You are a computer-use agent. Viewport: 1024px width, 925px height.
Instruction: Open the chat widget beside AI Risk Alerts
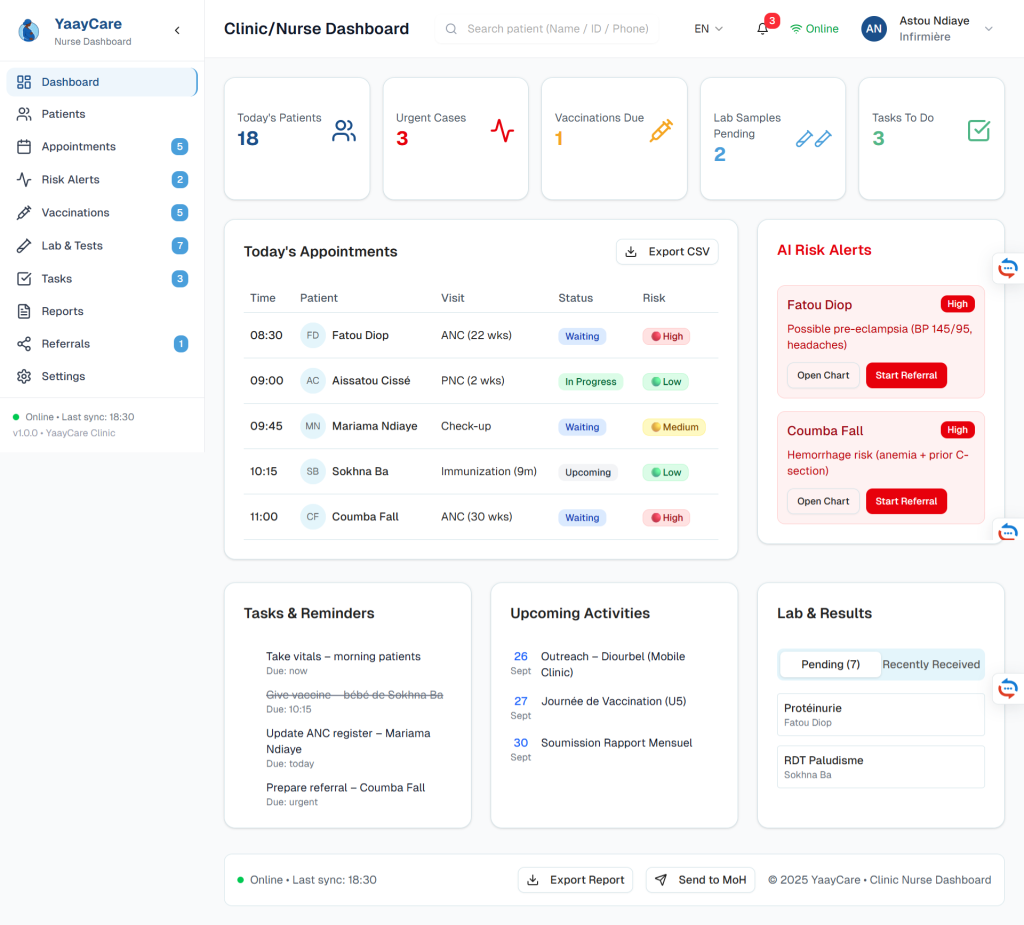1008,267
